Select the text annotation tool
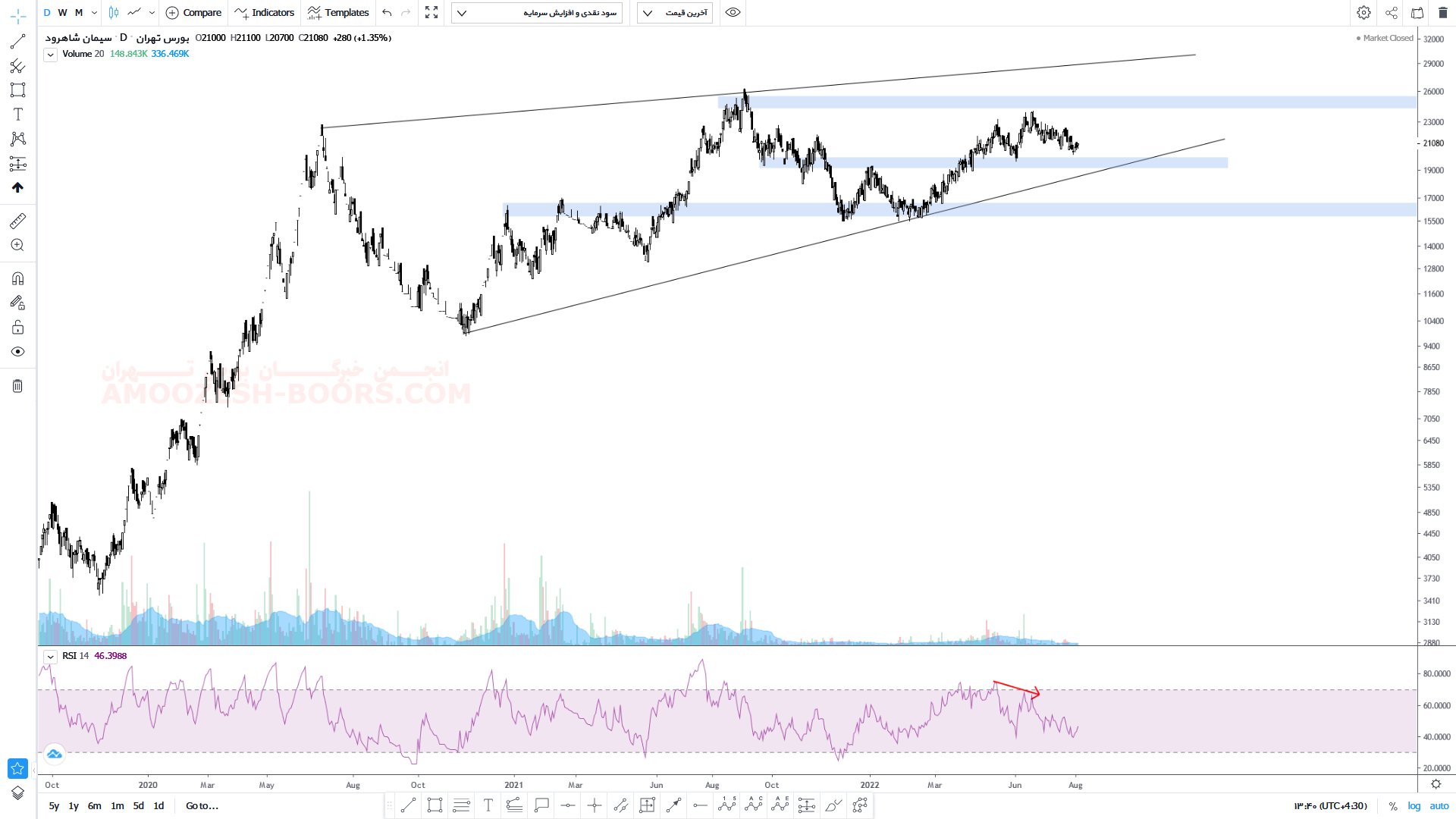 (x=17, y=115)
